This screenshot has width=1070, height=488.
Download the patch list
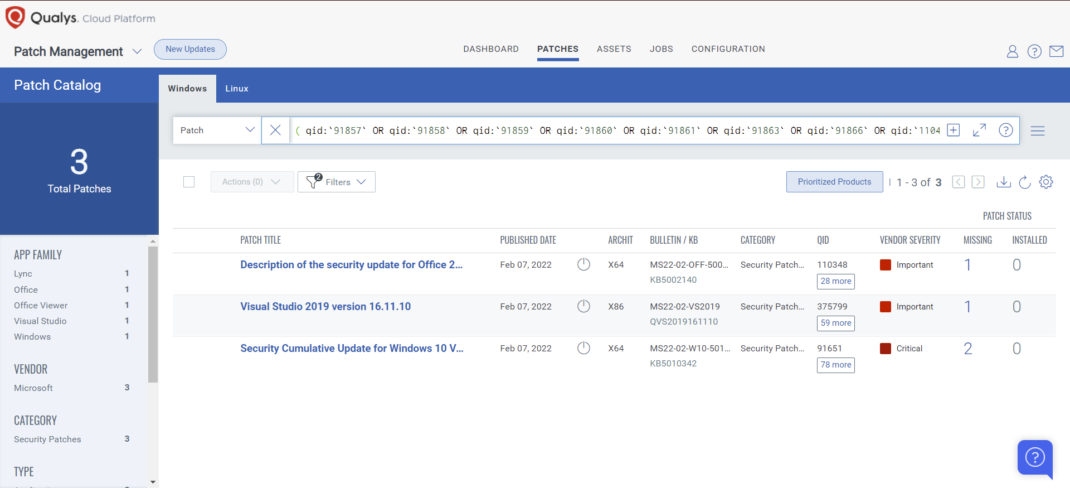click(1003, 182)
